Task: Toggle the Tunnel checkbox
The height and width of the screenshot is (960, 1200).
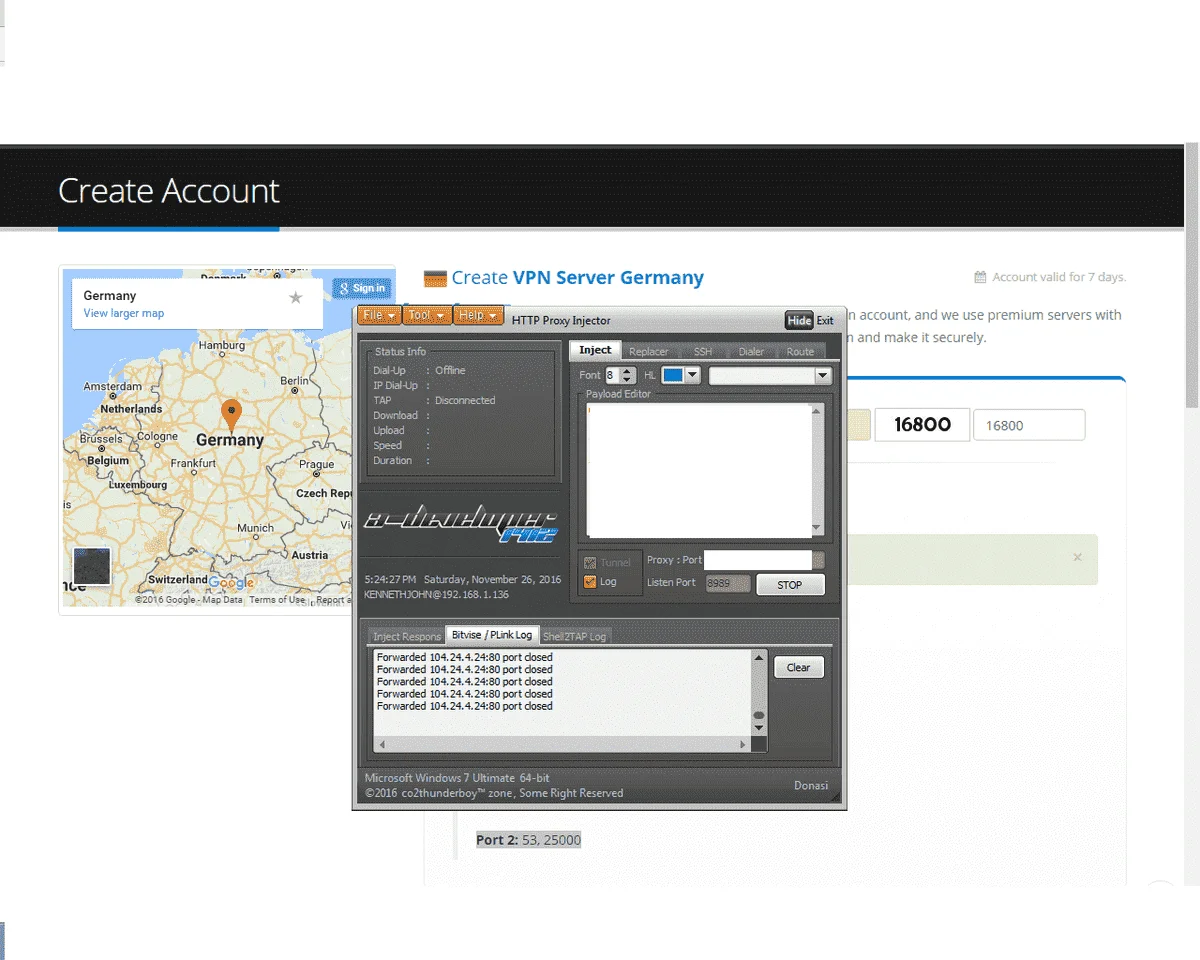Action: [590, 563]
